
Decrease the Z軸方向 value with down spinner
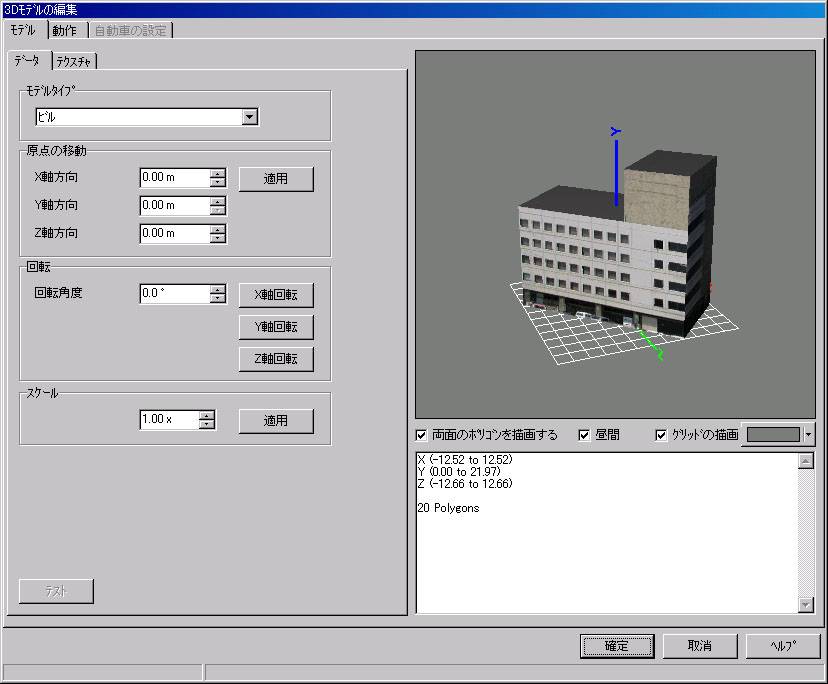click(x=218, y=238)
